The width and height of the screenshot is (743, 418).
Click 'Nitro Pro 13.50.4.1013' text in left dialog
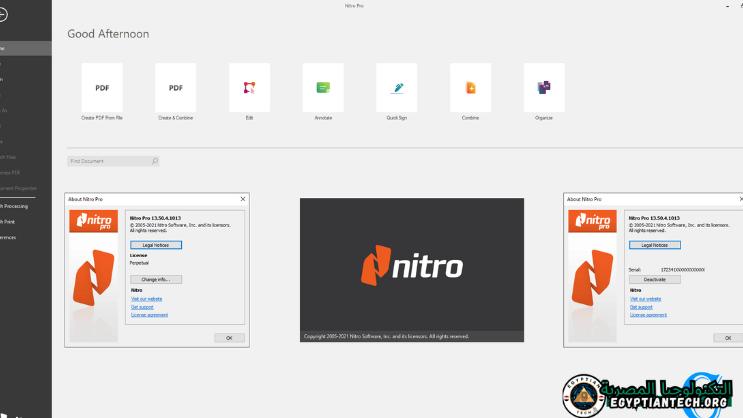(155, 218)
